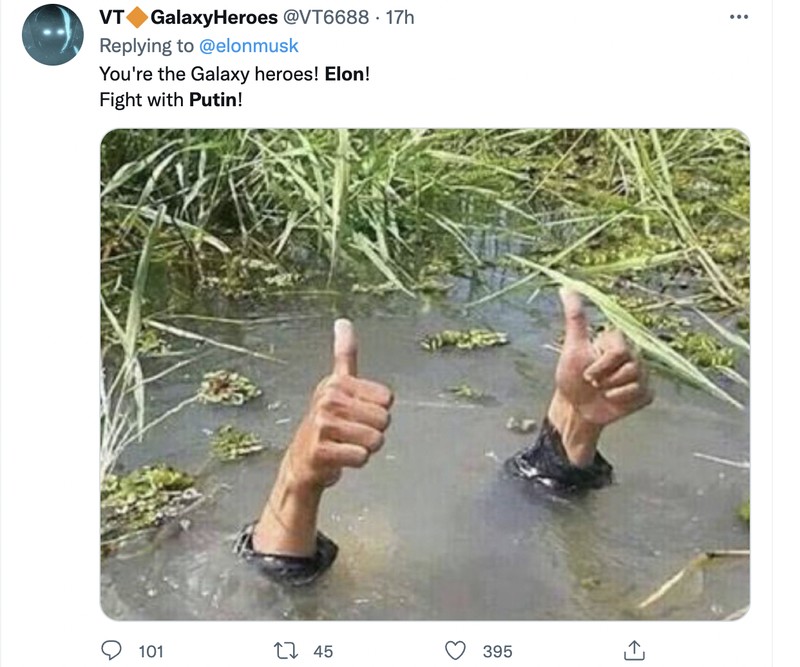
Task: Like the tweet using the heart icon
Action: coord(458,649)
